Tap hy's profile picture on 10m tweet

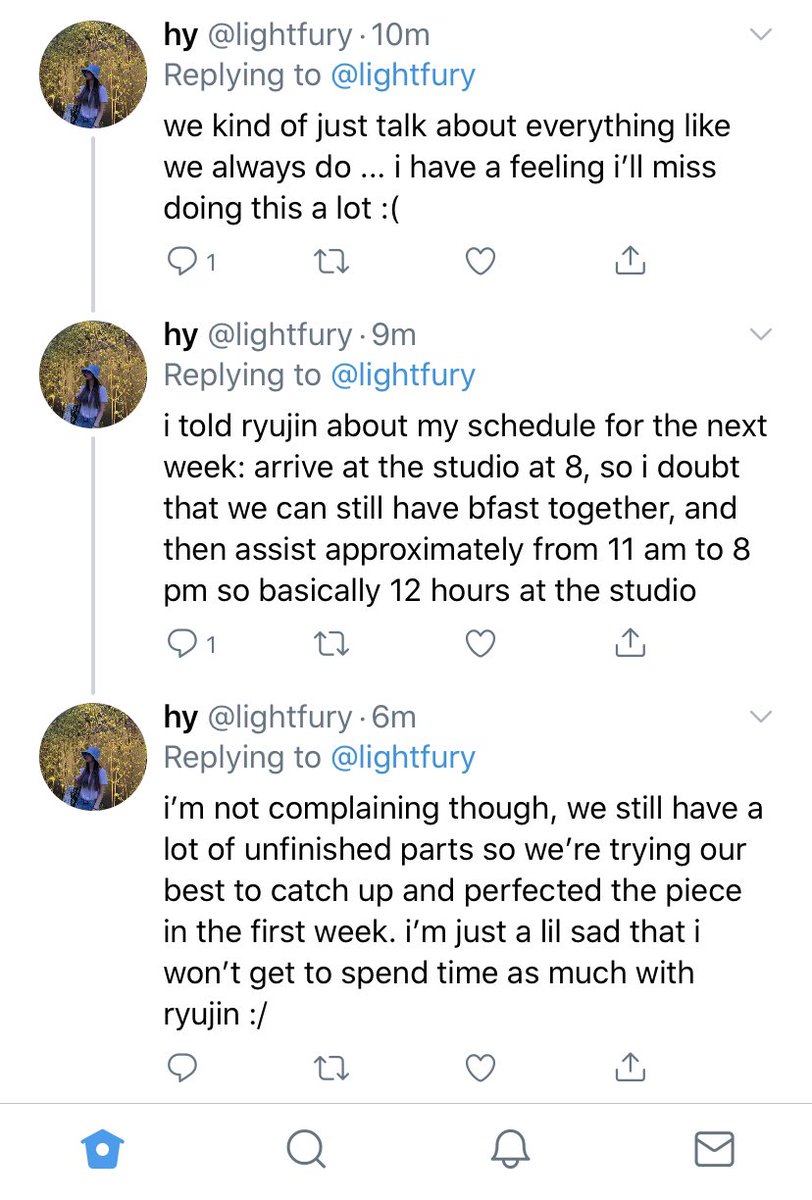click(94, 74)
